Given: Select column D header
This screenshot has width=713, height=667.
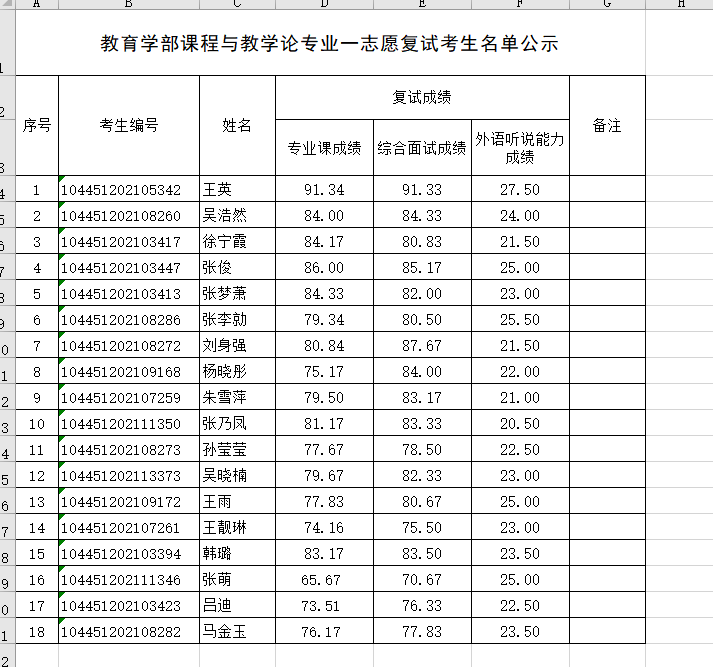Looking at the screenshot, I should (324, 4).
